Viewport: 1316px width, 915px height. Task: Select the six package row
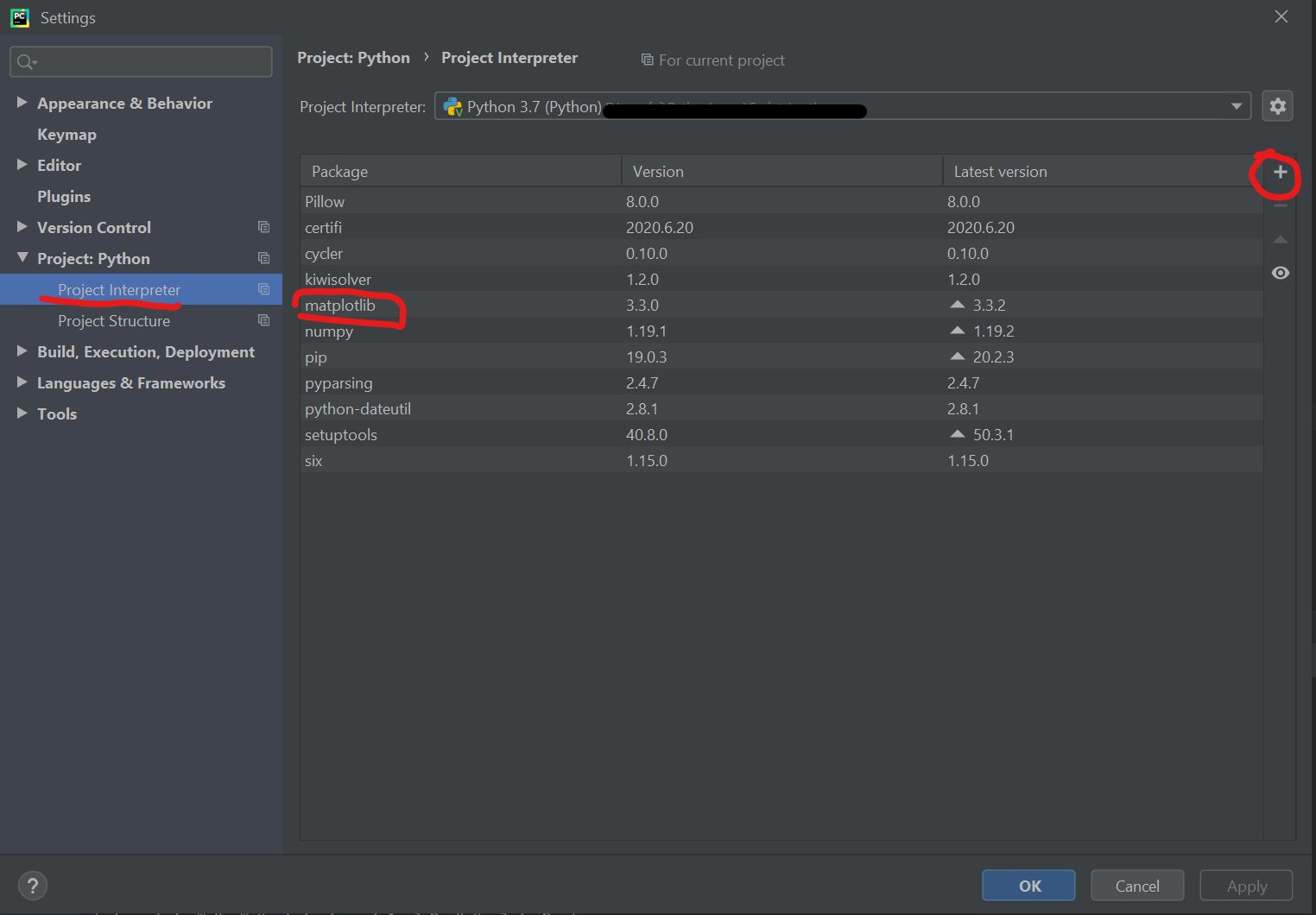point(781,460)
